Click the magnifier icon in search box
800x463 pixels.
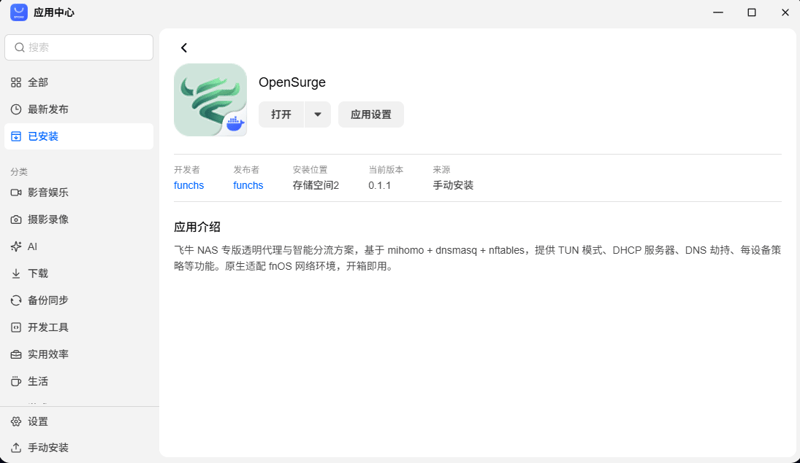[19, 47]
